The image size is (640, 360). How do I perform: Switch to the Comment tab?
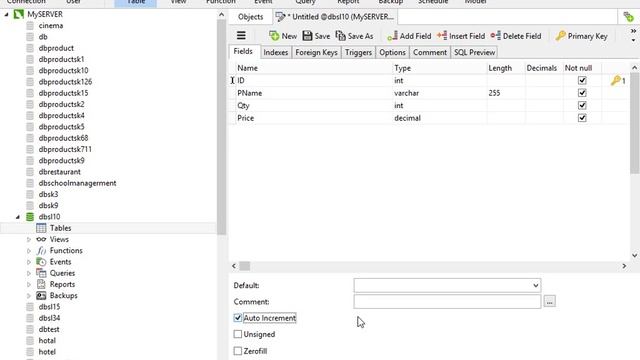coord(430,52)
